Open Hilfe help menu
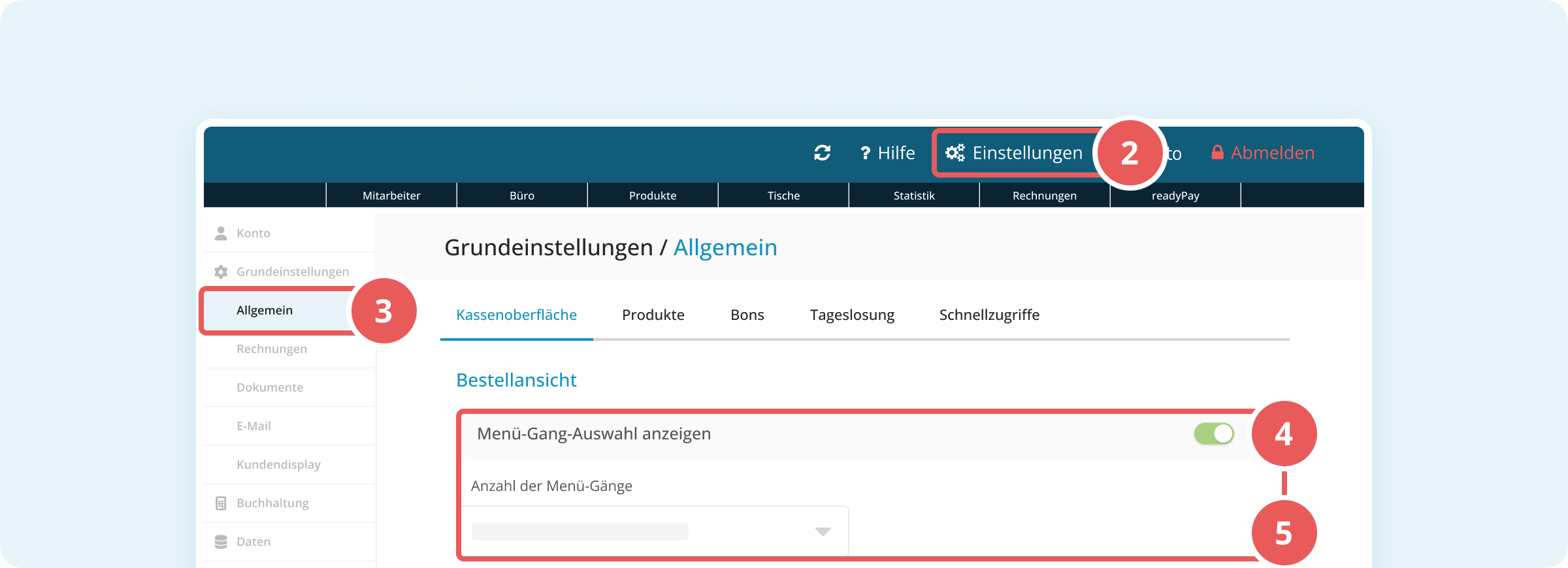Viewport: 1568px width, 568px height. coord(887,153)
